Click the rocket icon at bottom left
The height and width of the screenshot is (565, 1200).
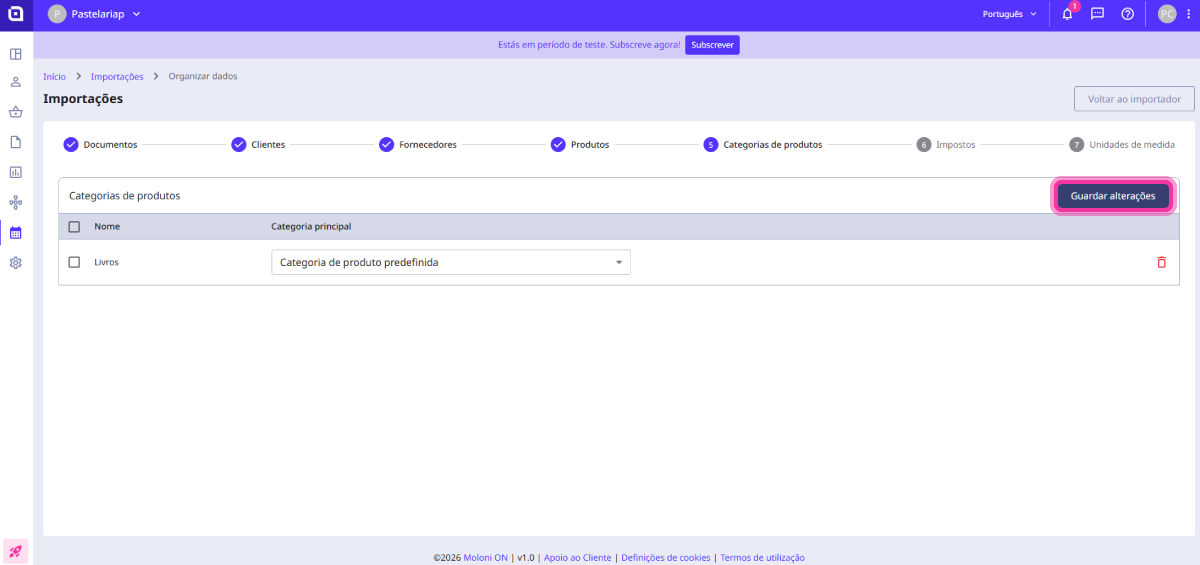pos(16,551)
